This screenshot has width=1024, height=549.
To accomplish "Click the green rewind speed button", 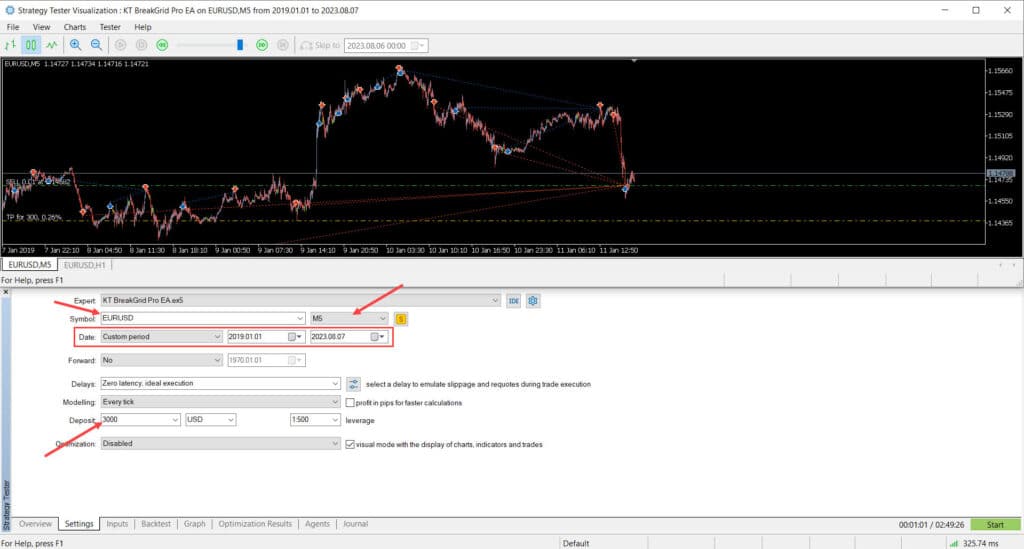I will click(162, 45).
